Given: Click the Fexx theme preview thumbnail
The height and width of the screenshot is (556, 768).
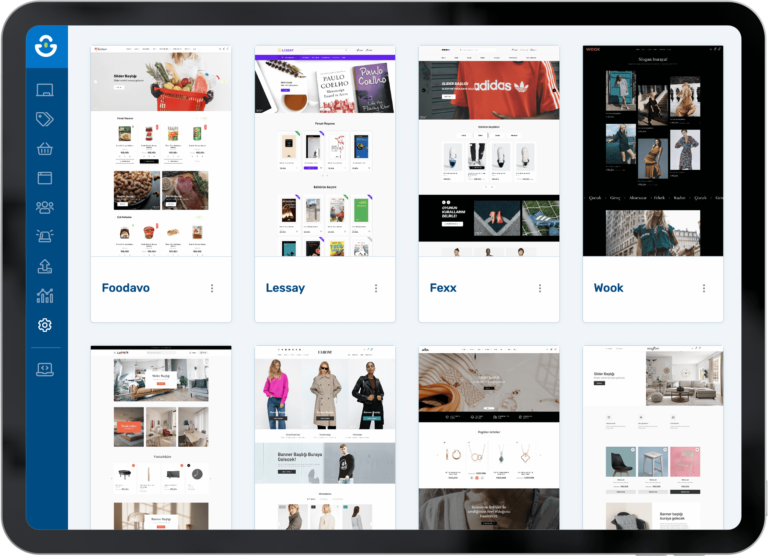Looking at the screenshot, I should pyautogui.click(x=489, y=150).
